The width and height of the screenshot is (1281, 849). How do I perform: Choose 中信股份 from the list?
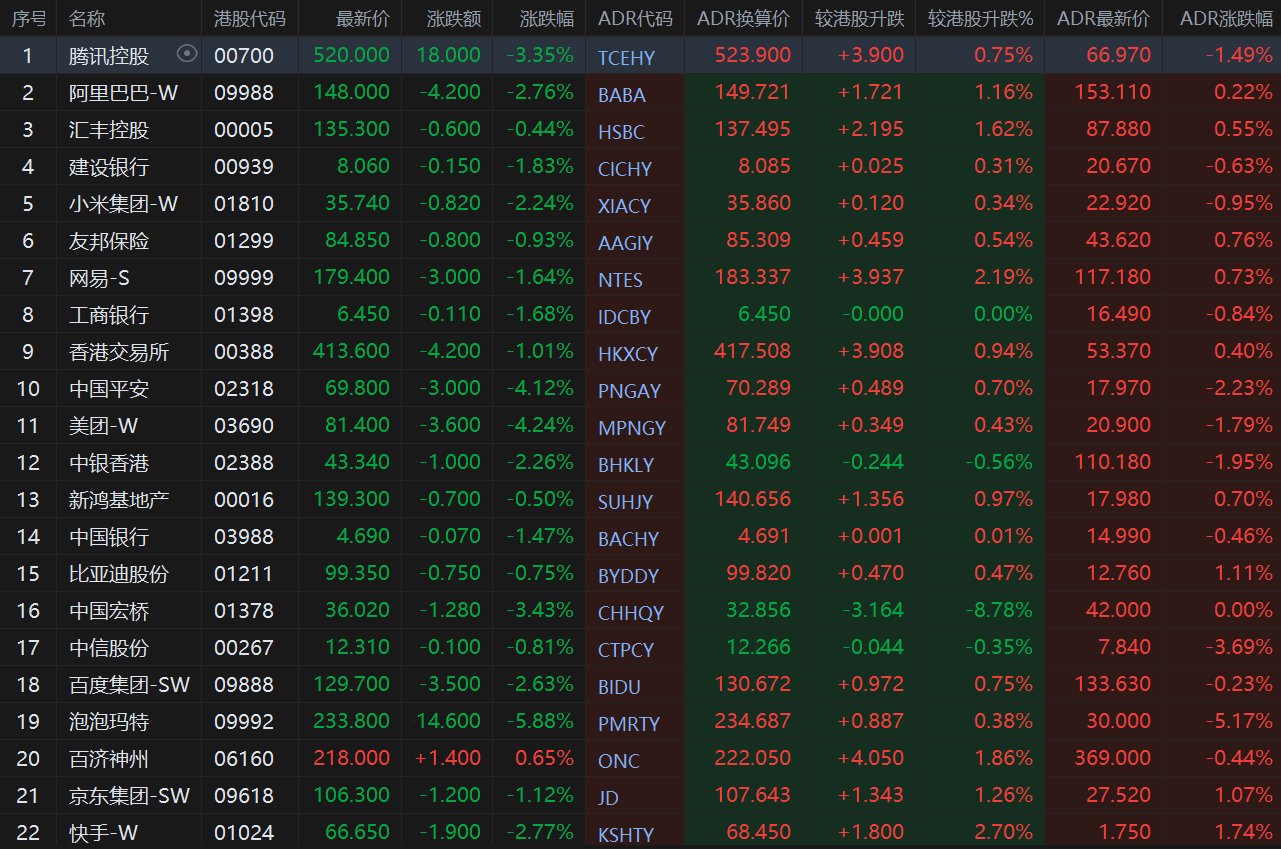[x=109, y=648]
